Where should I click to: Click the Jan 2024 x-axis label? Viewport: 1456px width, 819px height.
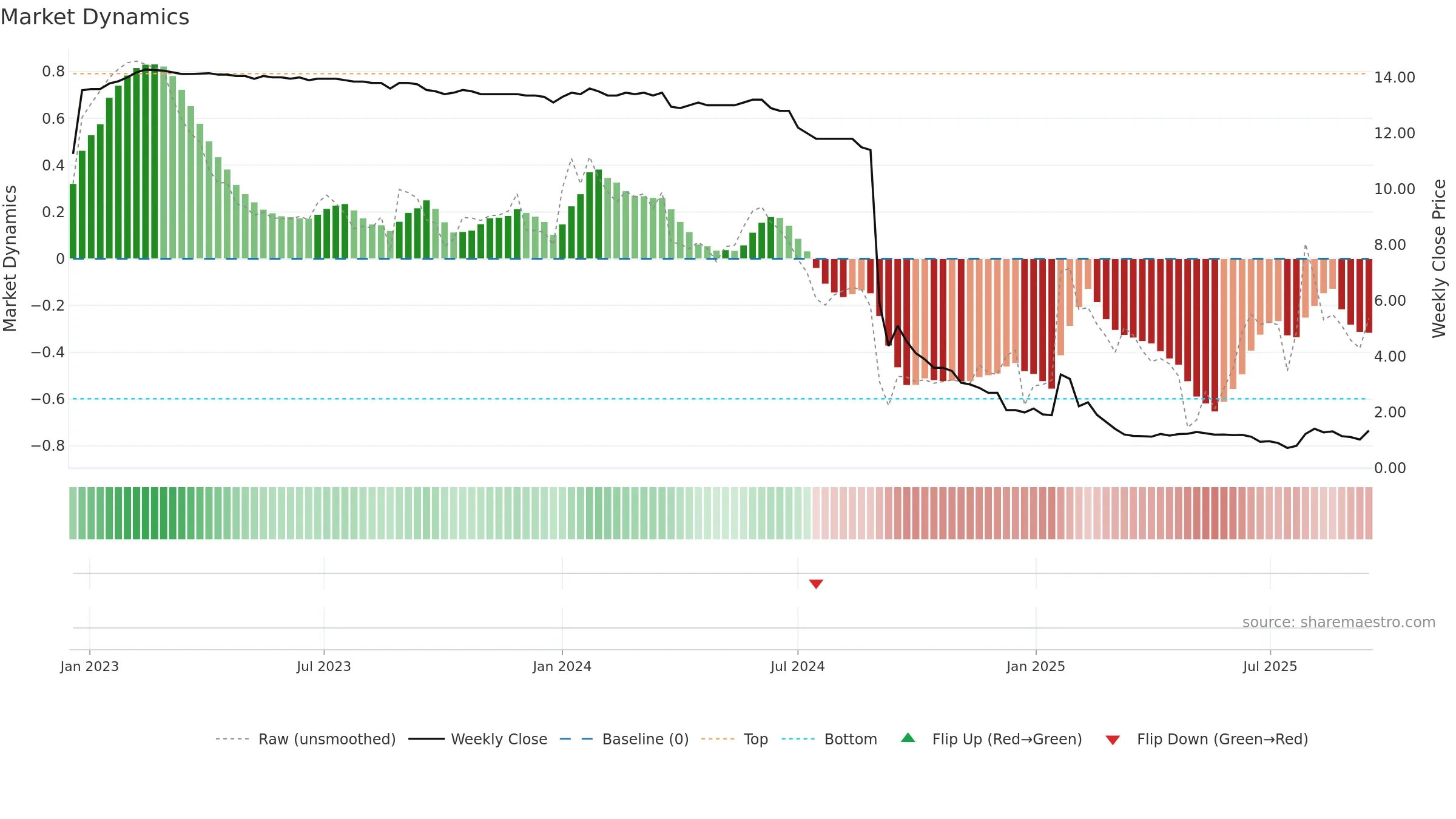point(562,666)
